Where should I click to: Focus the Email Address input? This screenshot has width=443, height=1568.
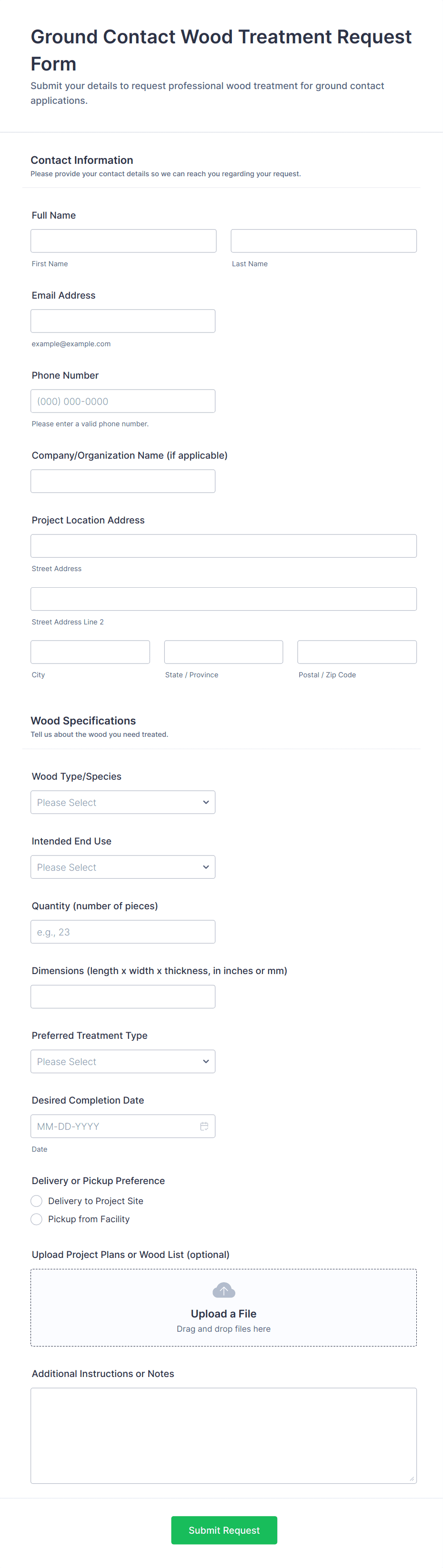click(123, 321)
